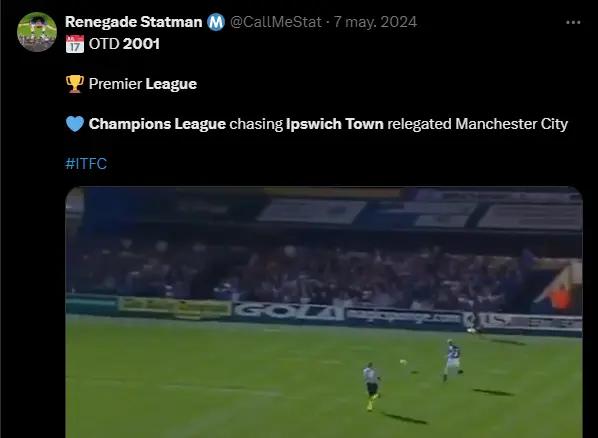The image size is (598, 438).
Task: Play the embedded football match video
Action: click(324, 312)
